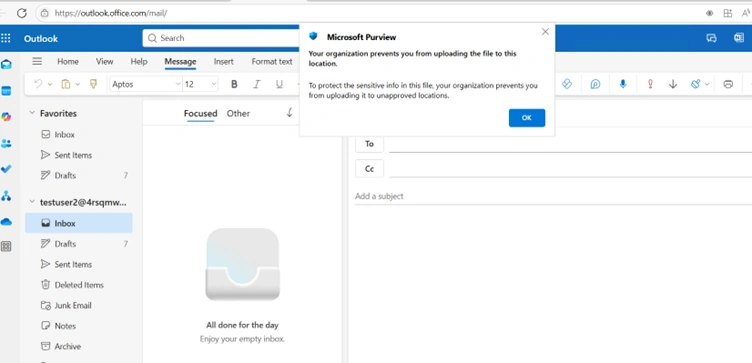752x363 pixels.
Task: Open the Mail app in the left rail
Action: point(6,64)
